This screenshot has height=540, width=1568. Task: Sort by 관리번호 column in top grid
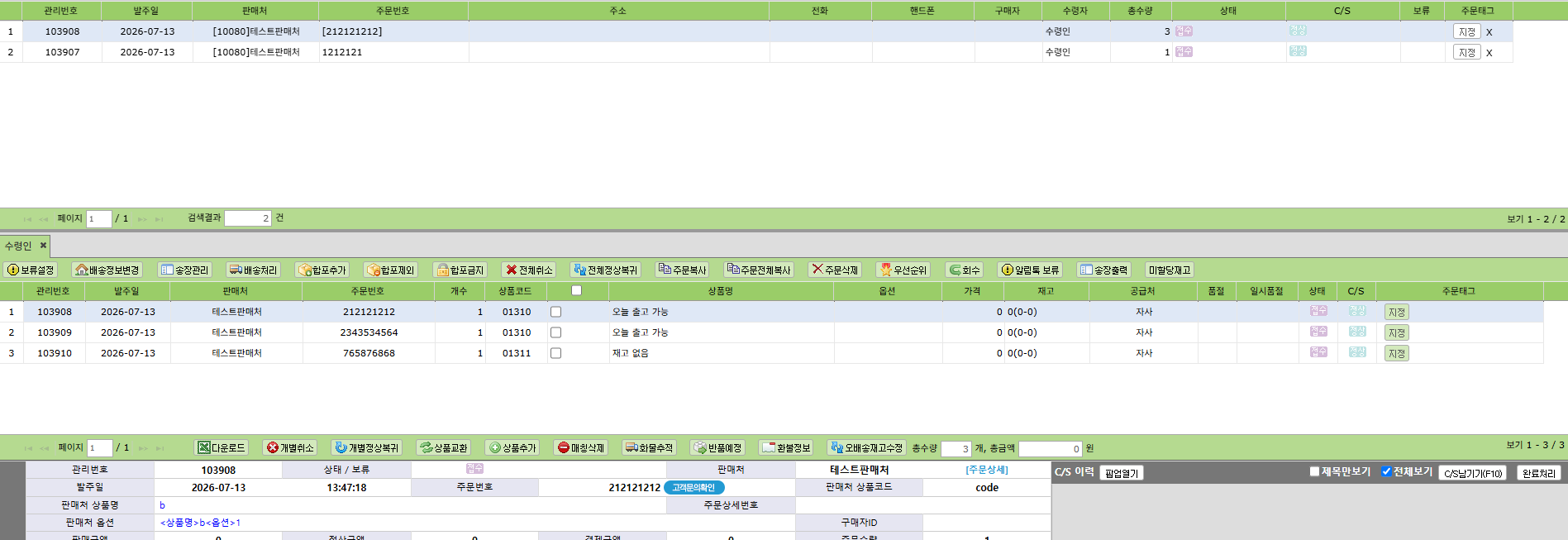(61, 11)
